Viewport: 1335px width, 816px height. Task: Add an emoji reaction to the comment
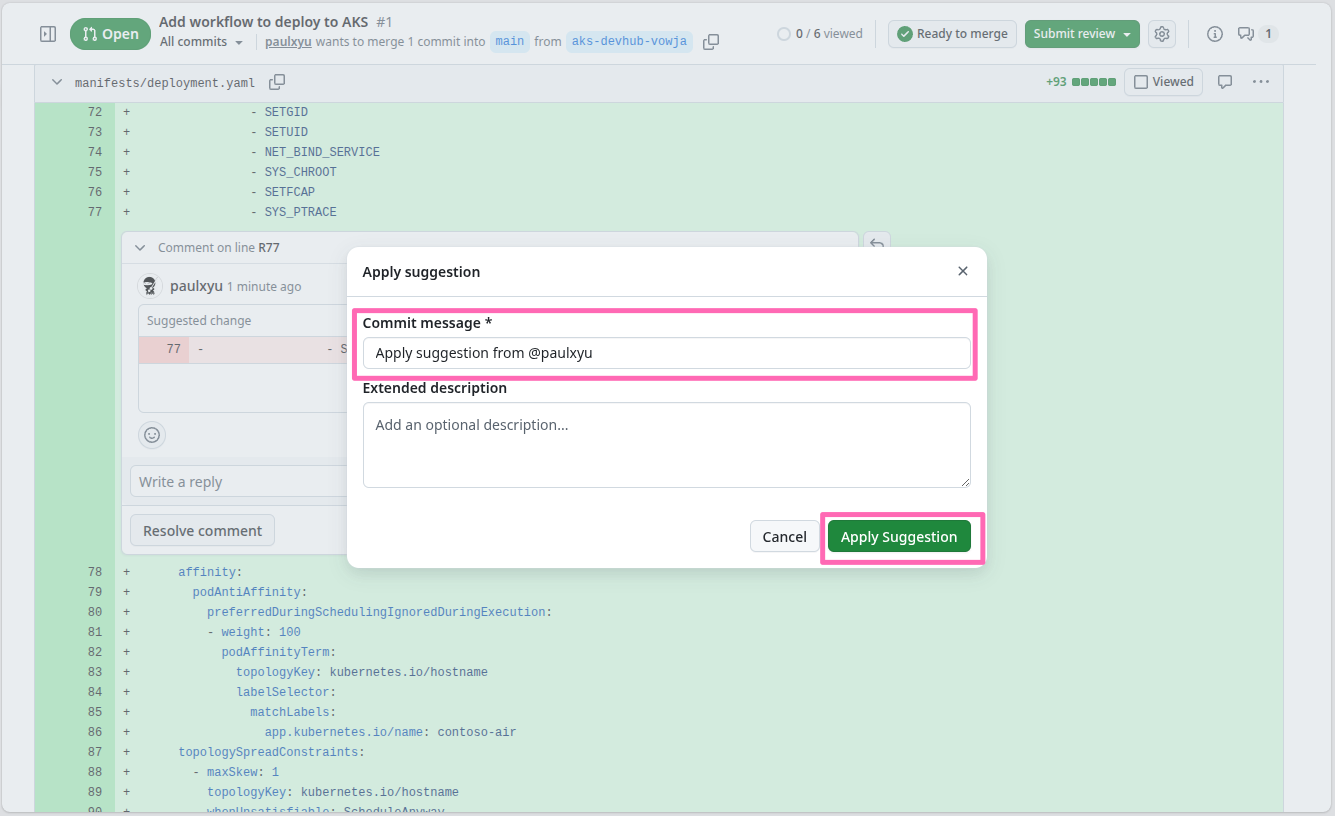(x=152, y=435)
